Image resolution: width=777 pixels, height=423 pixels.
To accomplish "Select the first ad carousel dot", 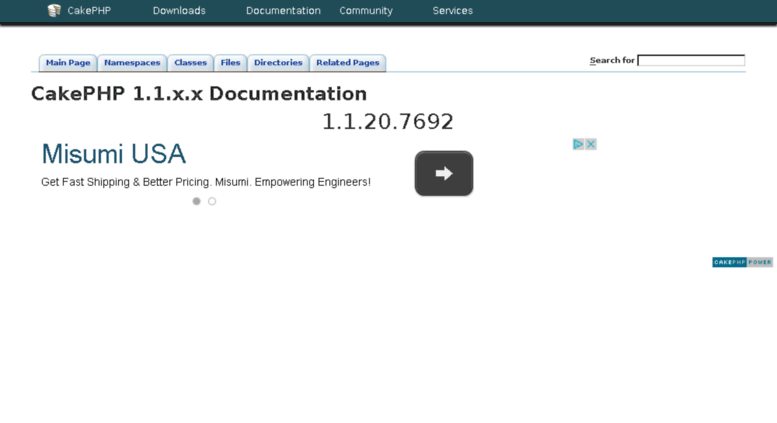I will pos(197,201).
